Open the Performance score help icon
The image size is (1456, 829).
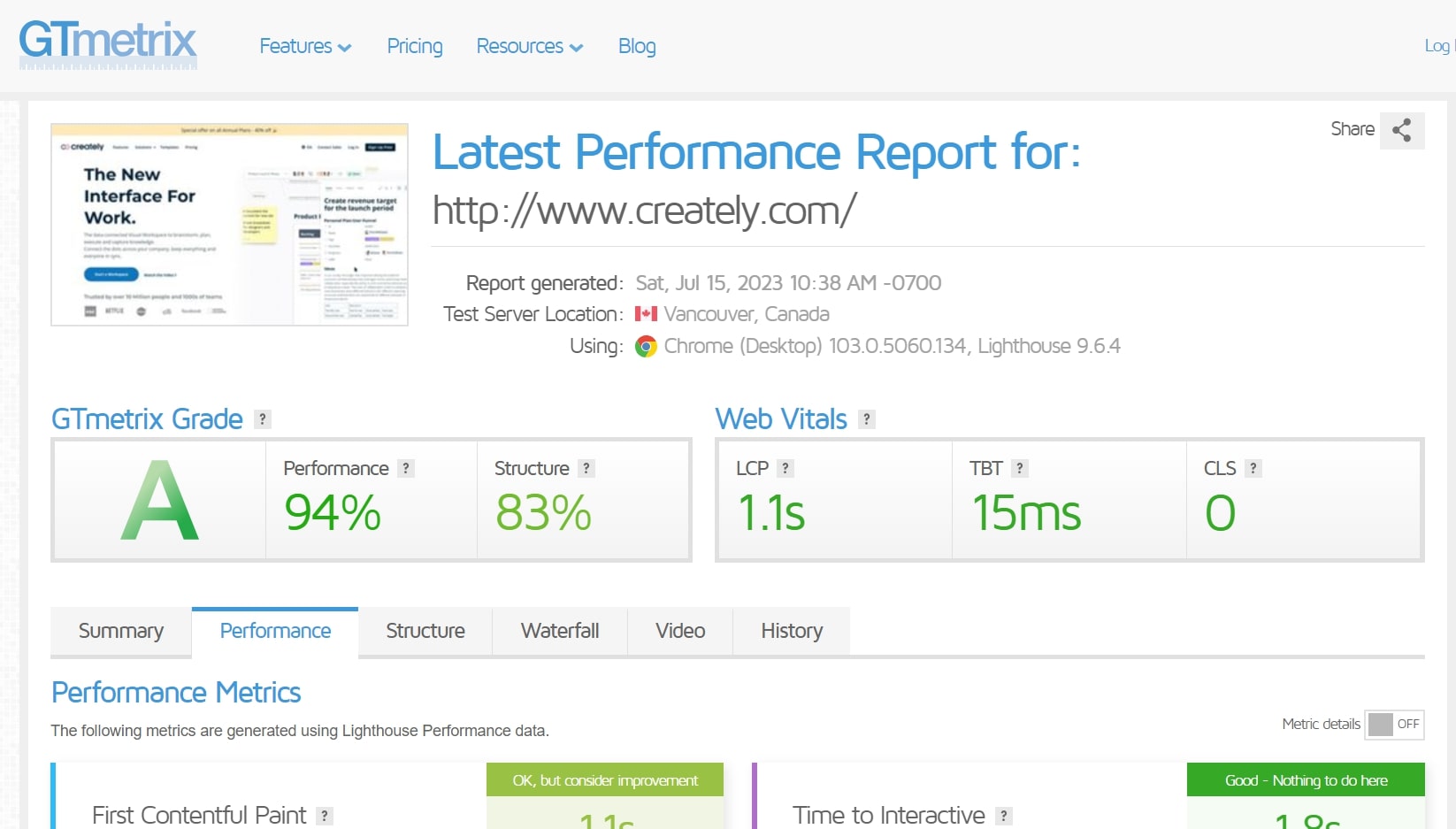coord(406,469)
